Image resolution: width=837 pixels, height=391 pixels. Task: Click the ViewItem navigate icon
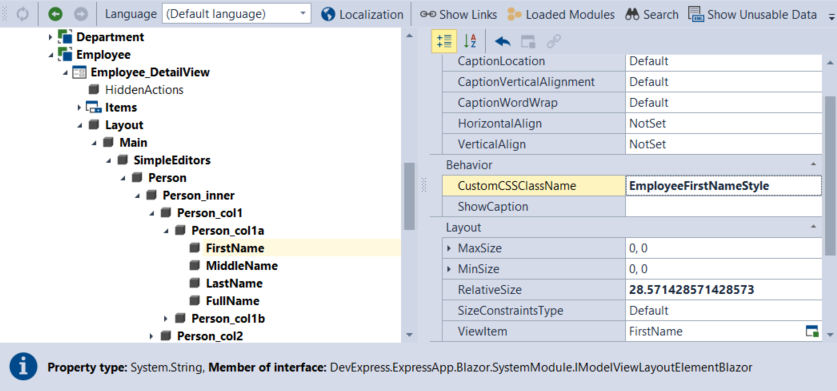tap(812, 331)
